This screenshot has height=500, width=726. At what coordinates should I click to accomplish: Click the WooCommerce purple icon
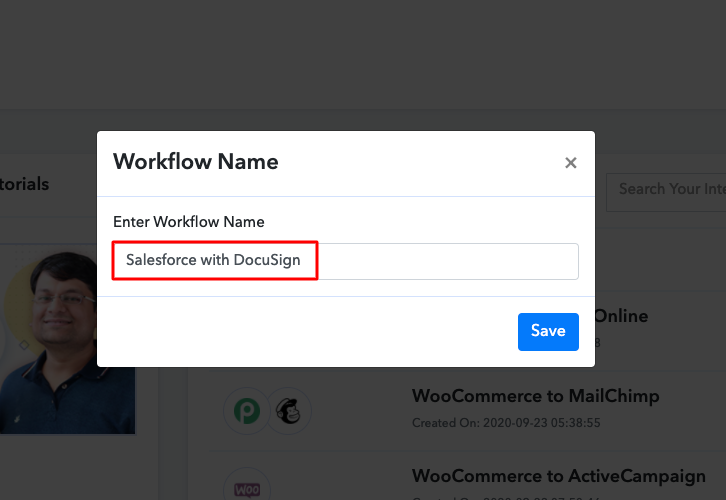pyautogui.click(x=247, y=489)
